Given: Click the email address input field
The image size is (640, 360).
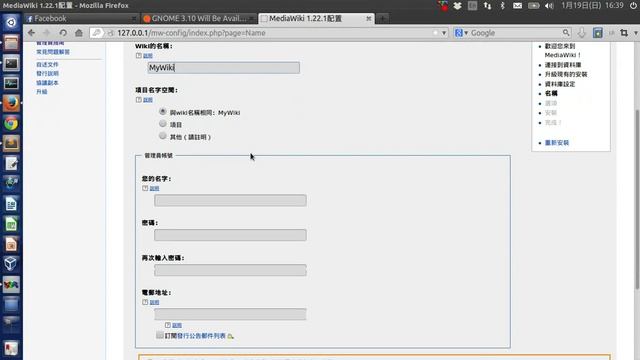Looking at the screenshot, I should (x=230, y=314).
